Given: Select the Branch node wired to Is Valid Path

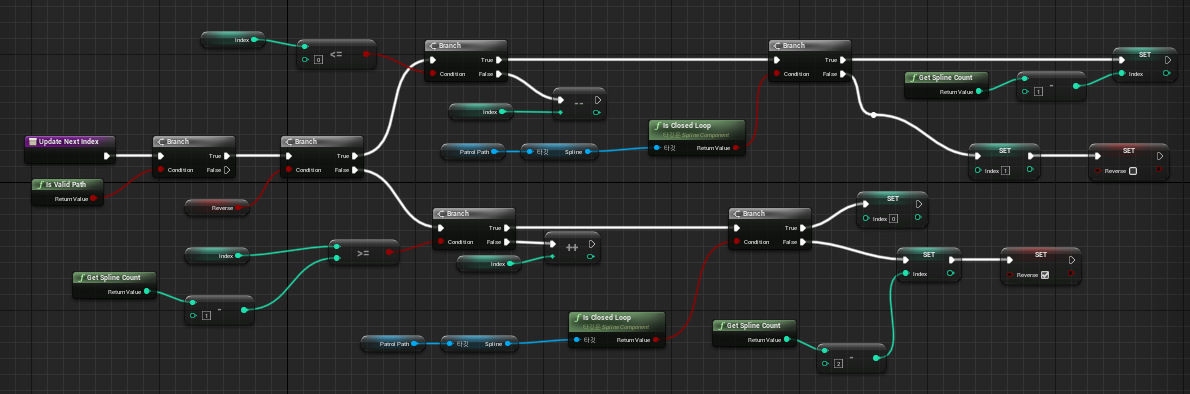Looking at the screenshot, I should [x=194, y=156].
